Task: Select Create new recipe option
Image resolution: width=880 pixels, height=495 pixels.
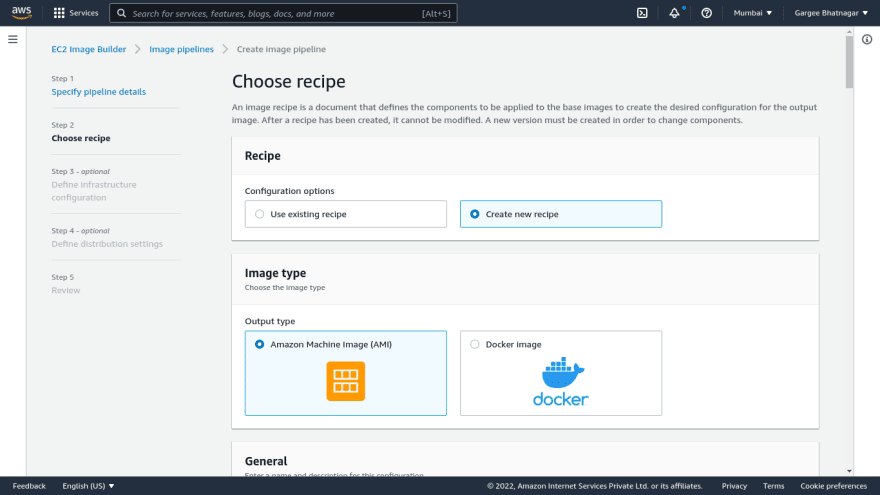Action: coord(561,214)
